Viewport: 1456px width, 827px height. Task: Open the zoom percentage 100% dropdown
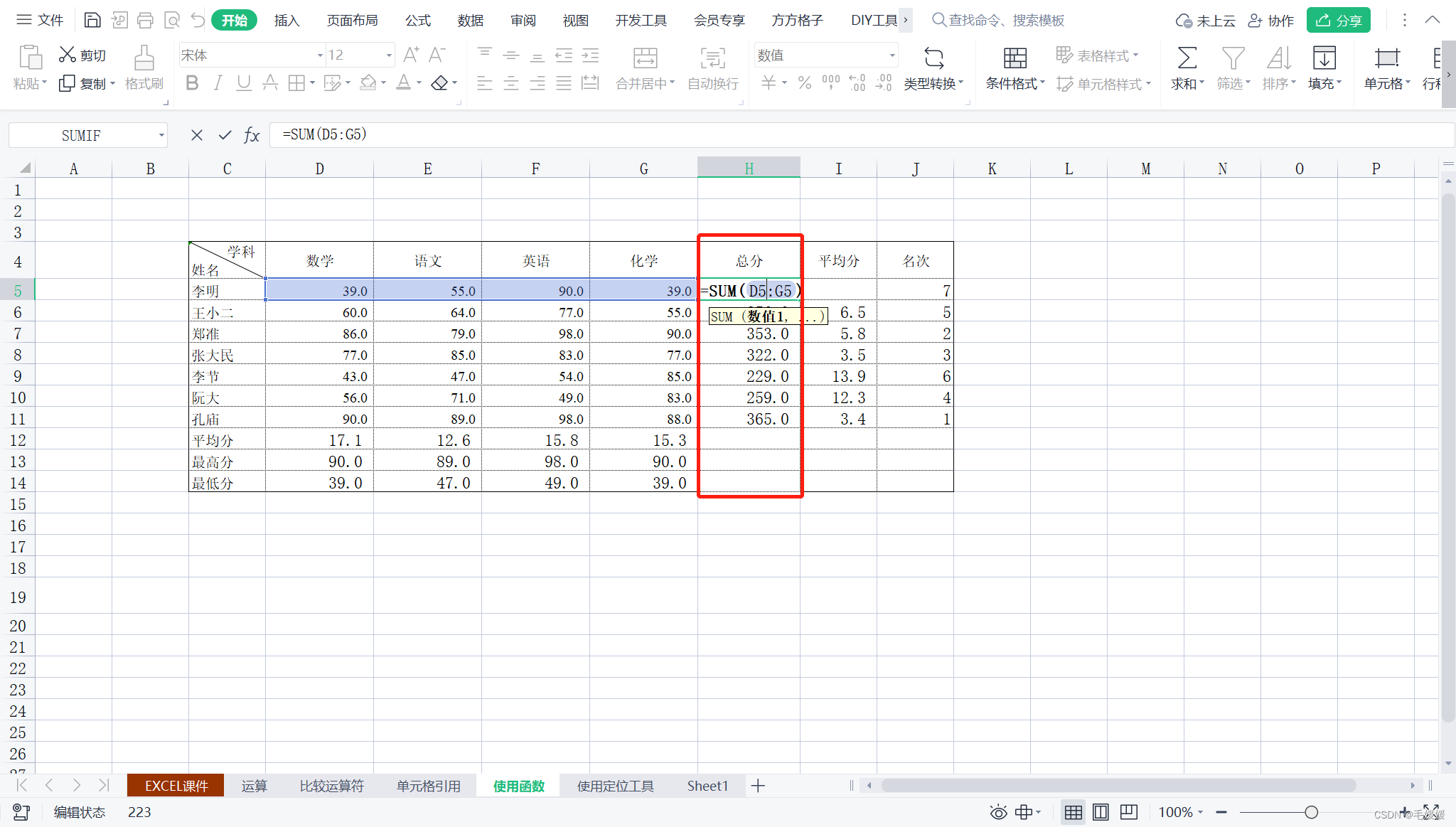1181,812
